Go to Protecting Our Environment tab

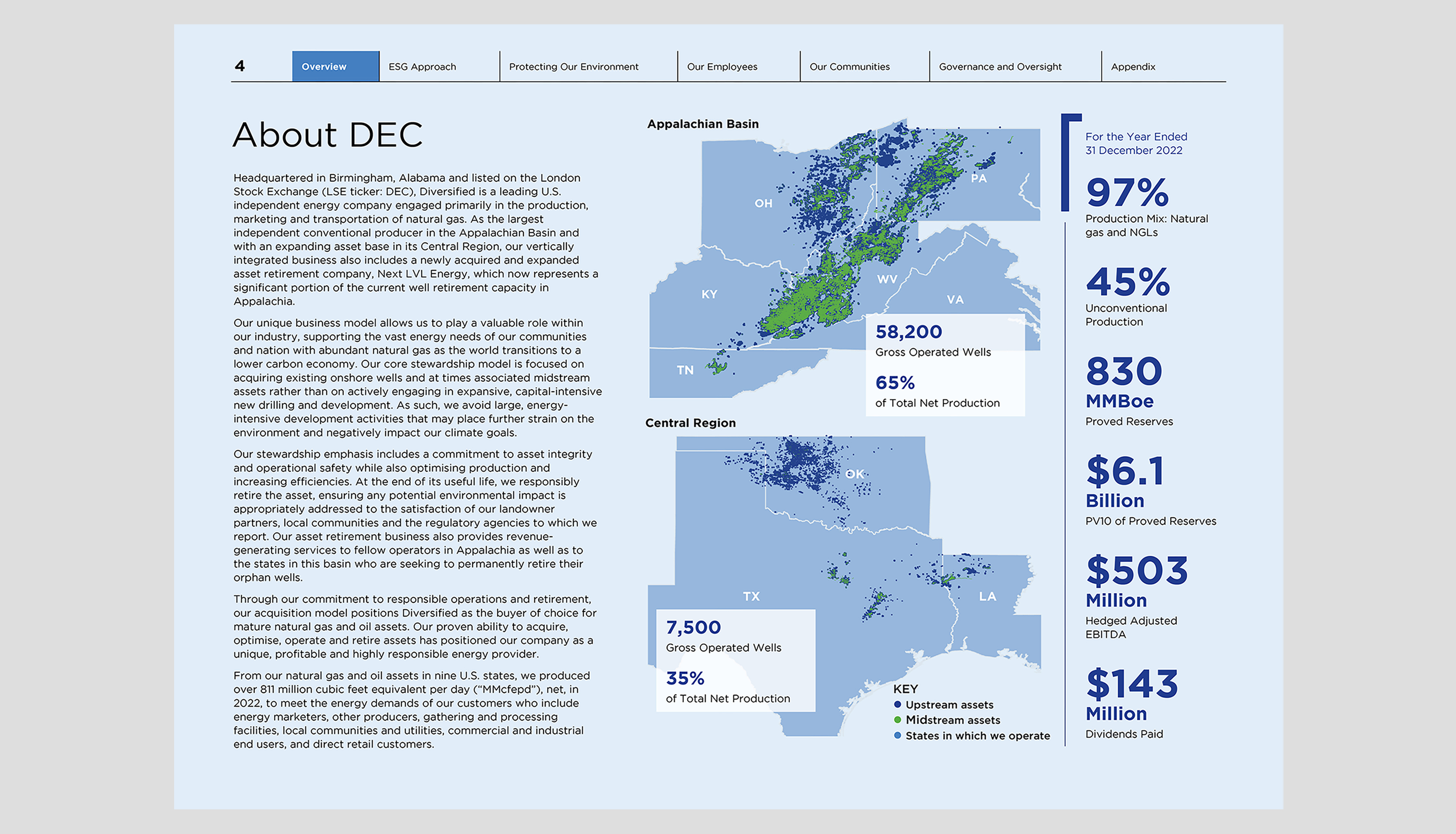click(x=574, y=67)
